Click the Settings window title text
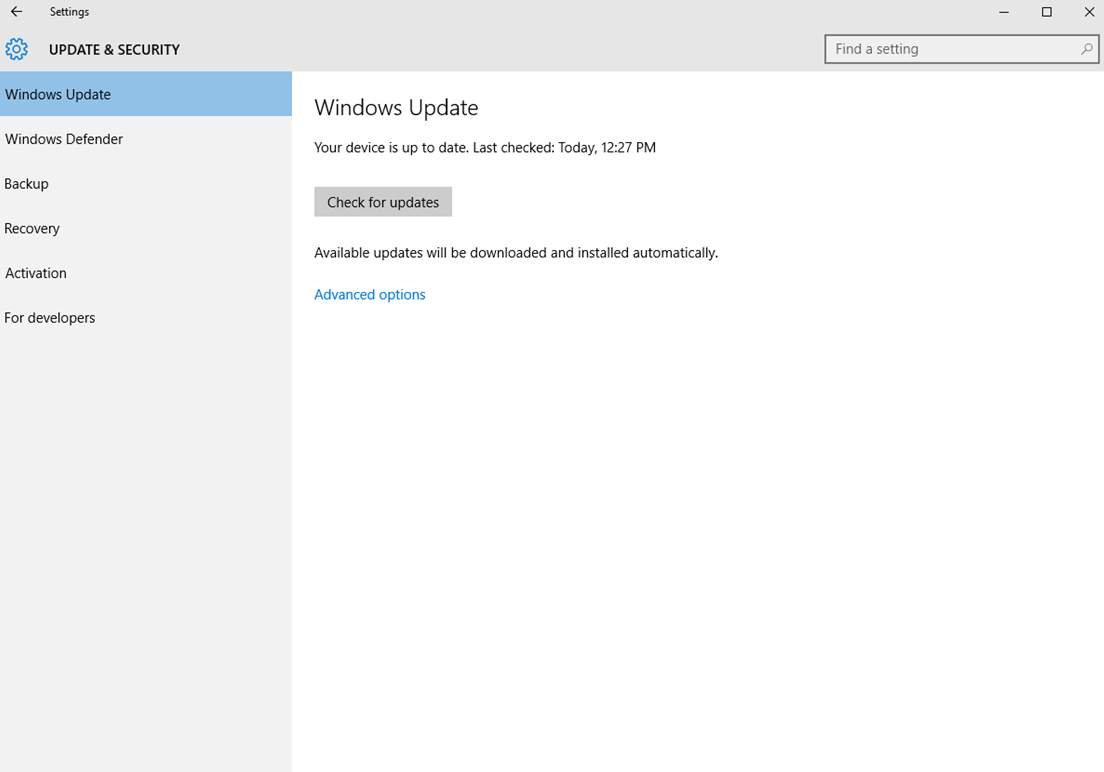Image resolution: width=1104 pixels, height=772 pixels. (69, 12)
